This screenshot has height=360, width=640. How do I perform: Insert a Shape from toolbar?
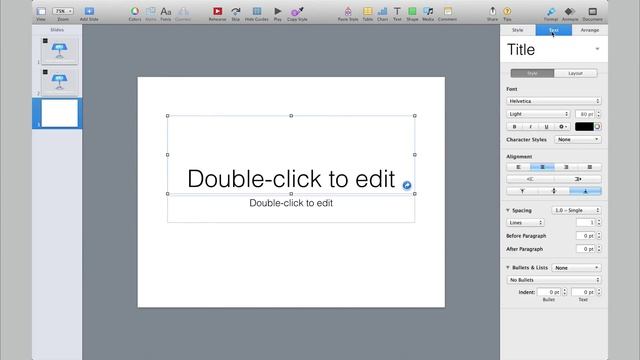tap(412, 11)
